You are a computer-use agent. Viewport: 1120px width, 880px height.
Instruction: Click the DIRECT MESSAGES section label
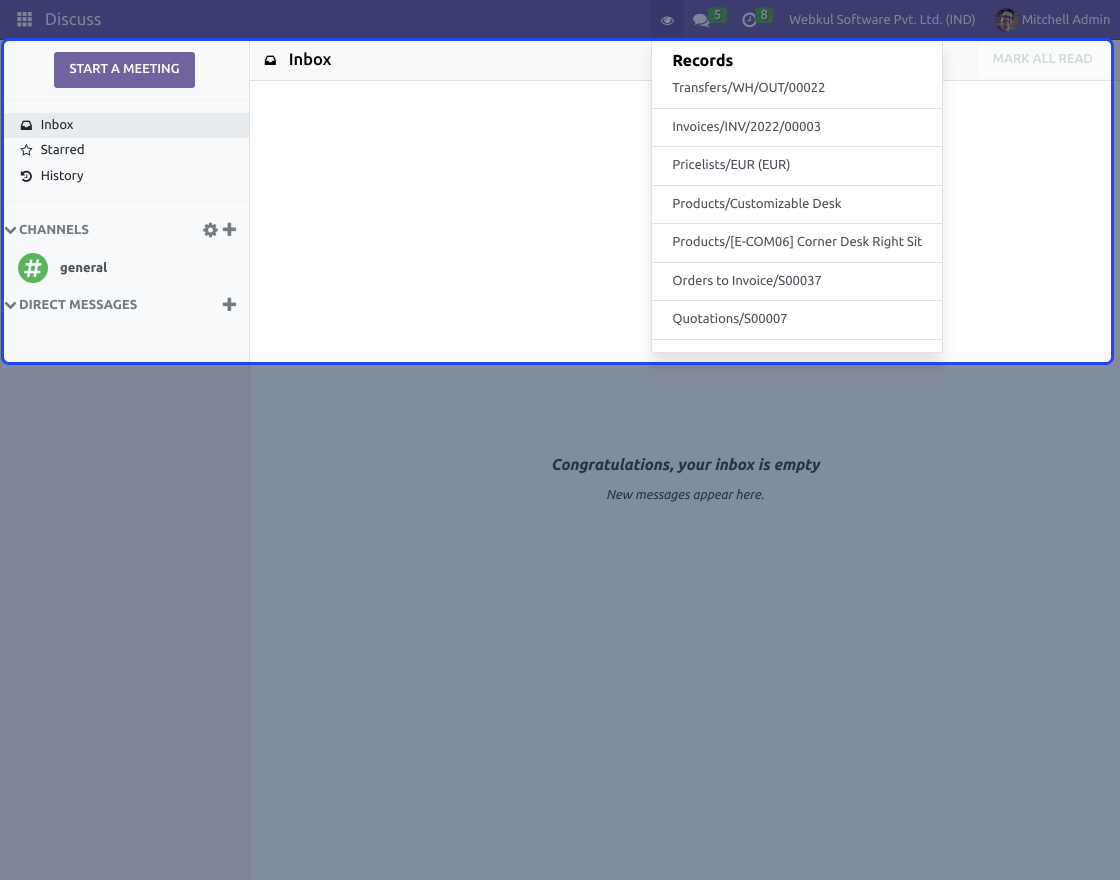pyautogui.click(x=78, y=305)
